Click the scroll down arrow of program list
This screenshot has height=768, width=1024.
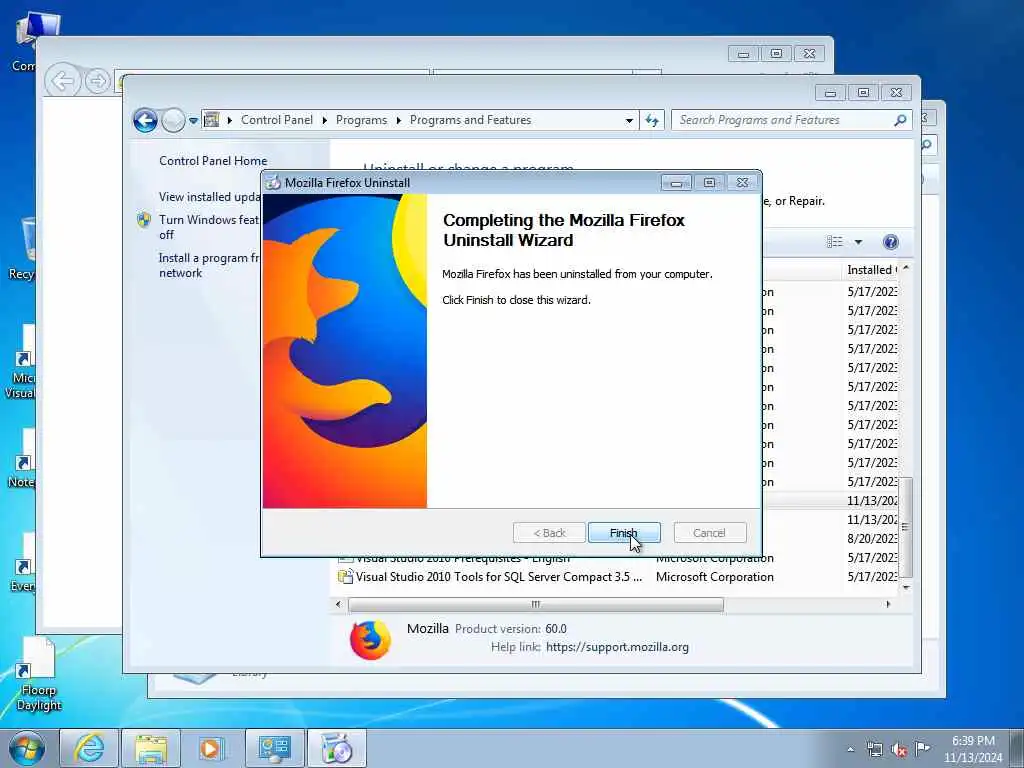pyautogui.click(x=906, y=587)
